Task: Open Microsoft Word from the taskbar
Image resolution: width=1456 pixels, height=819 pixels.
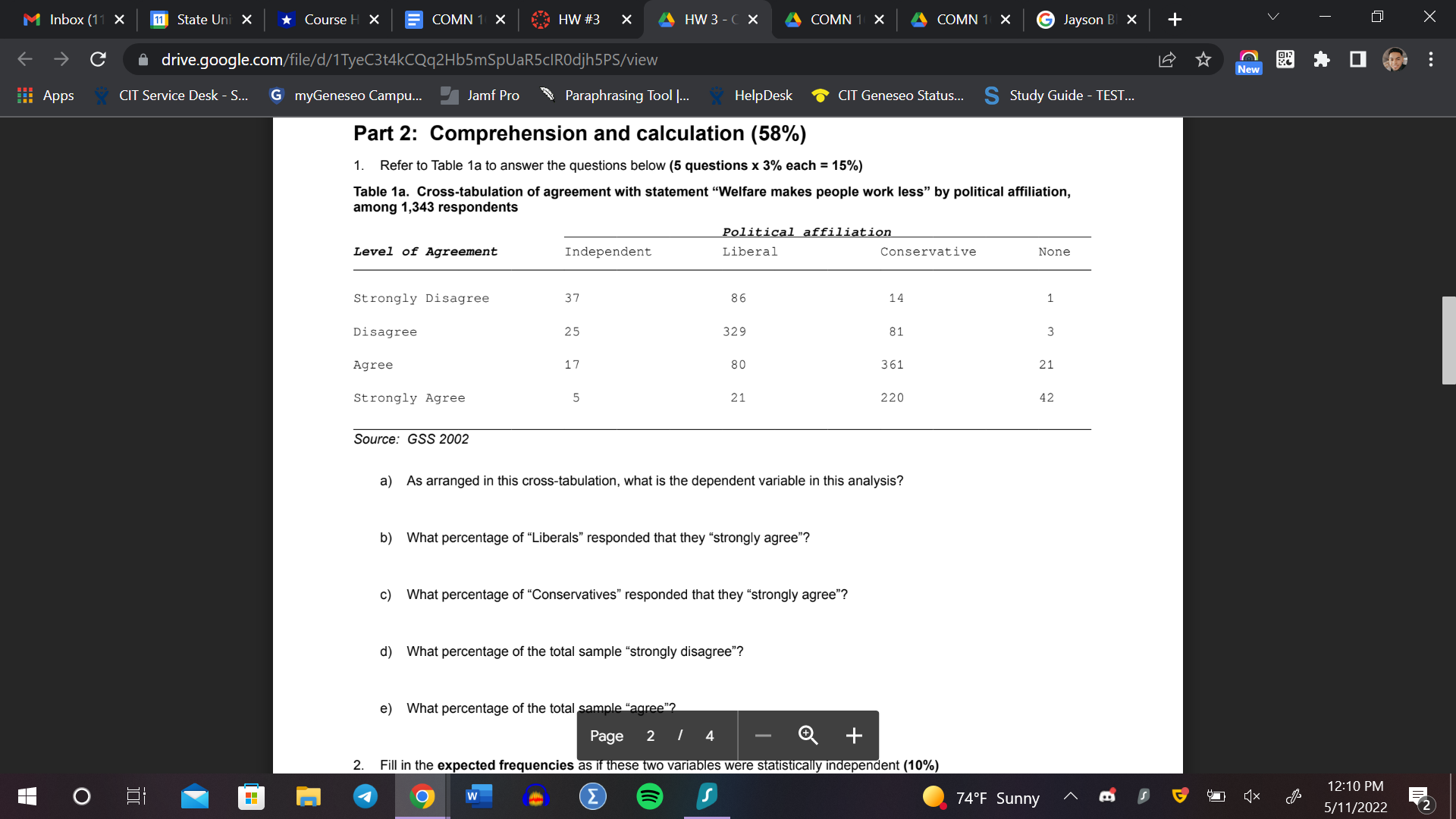Action: 479,796
